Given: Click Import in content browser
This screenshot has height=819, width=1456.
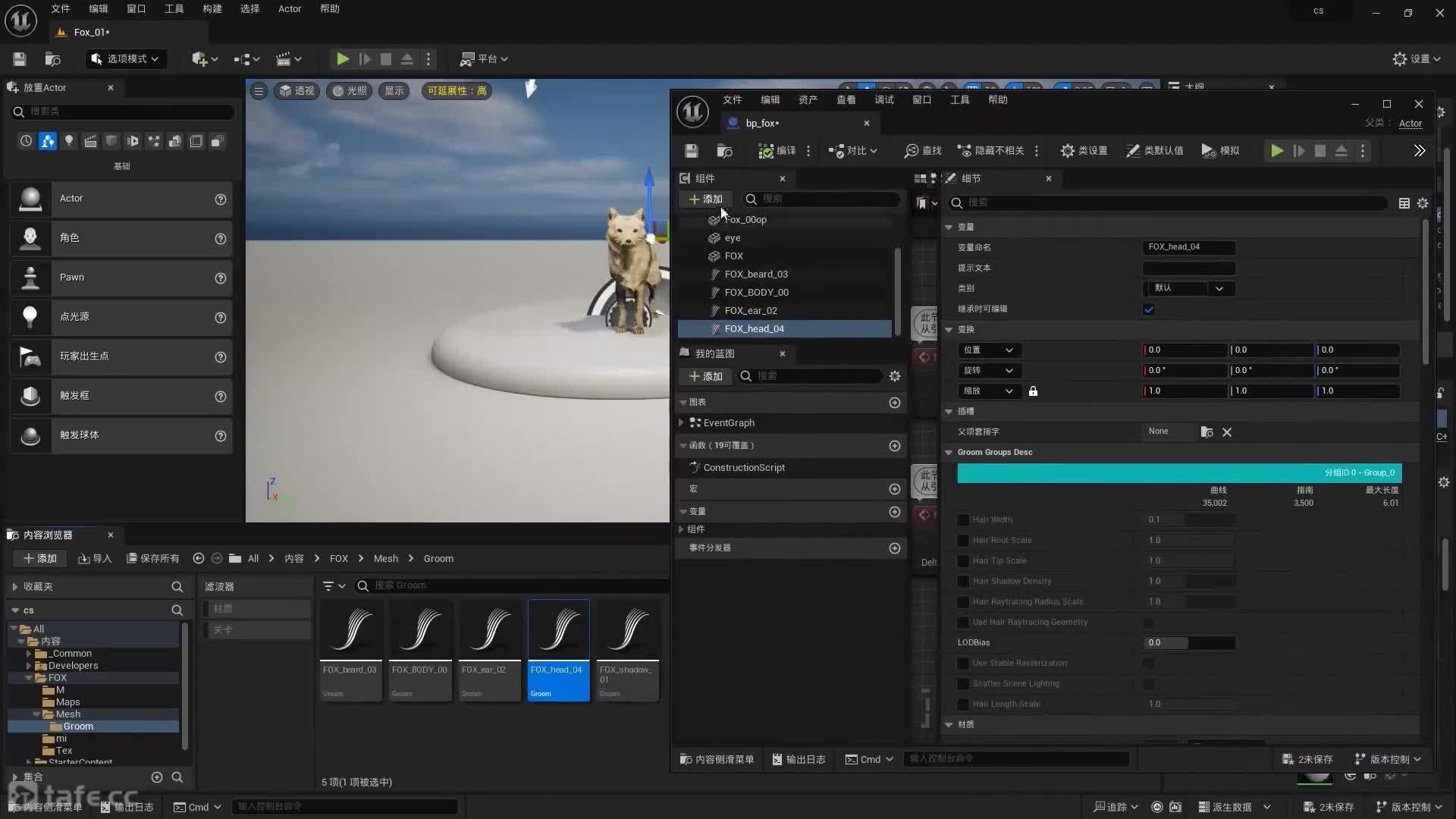Looking at the screenshot, I should 95,559.
